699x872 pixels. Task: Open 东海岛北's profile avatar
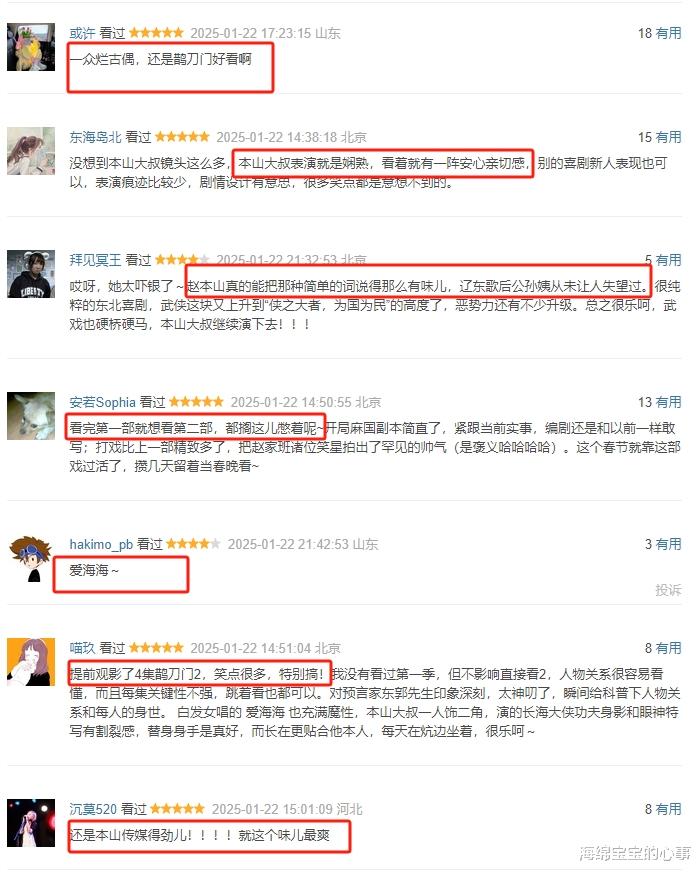[x=31, y=151]
